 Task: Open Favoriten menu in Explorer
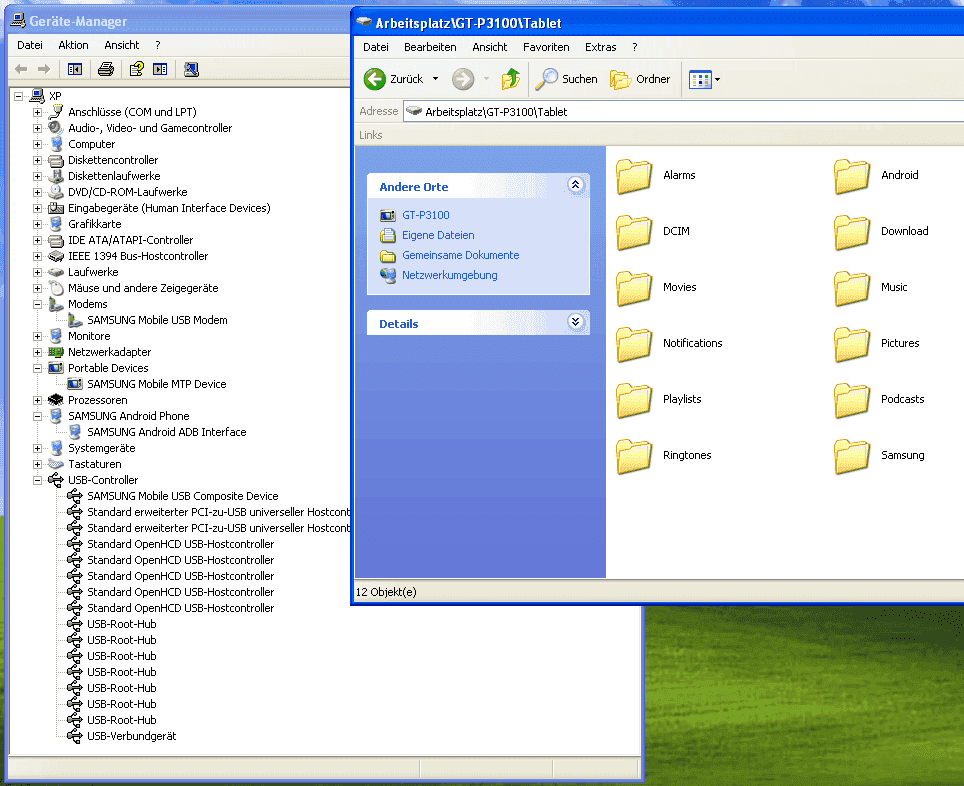tap(546, 47)
